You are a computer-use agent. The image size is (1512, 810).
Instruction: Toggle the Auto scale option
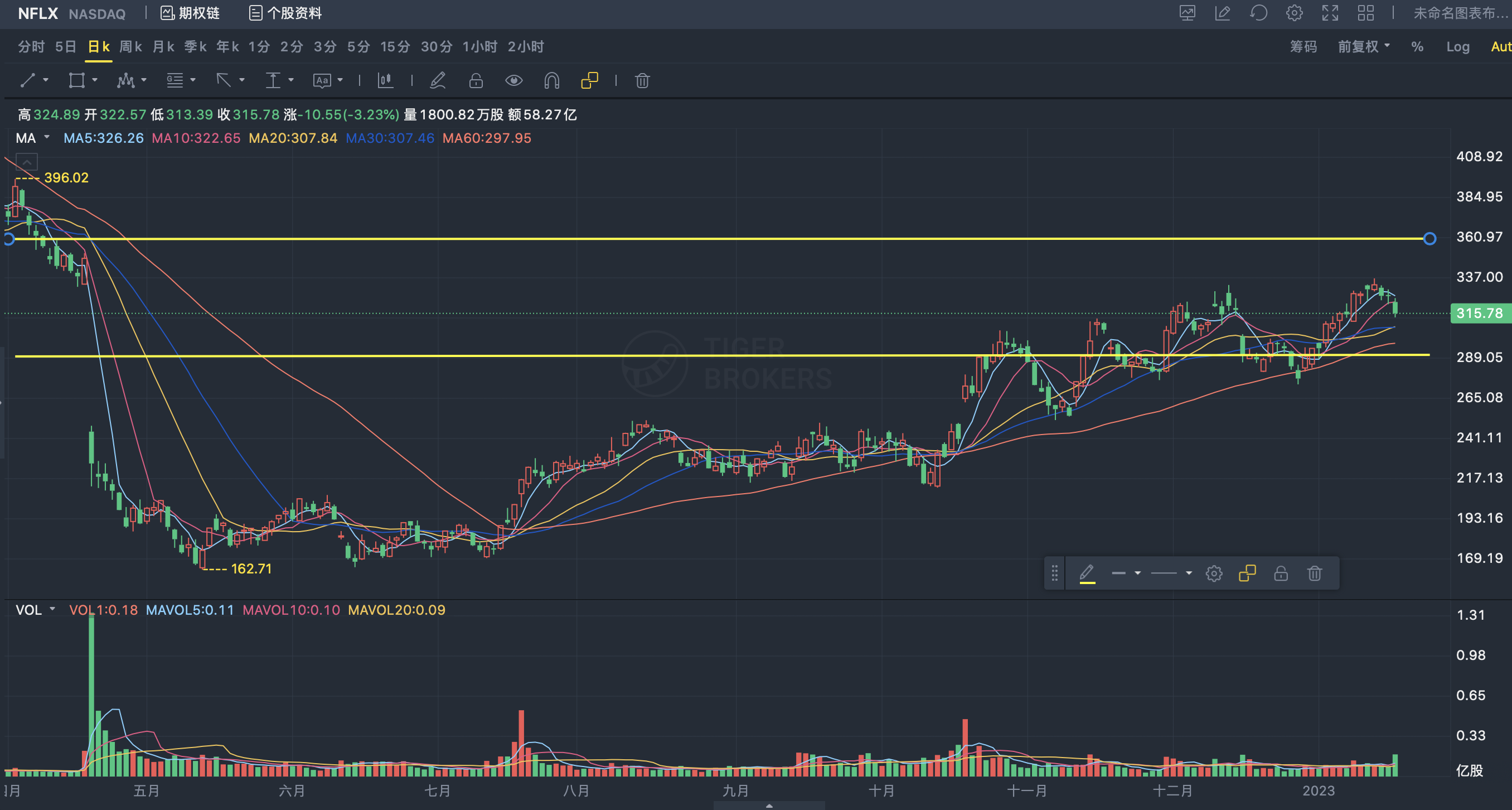coord(1501,46)
